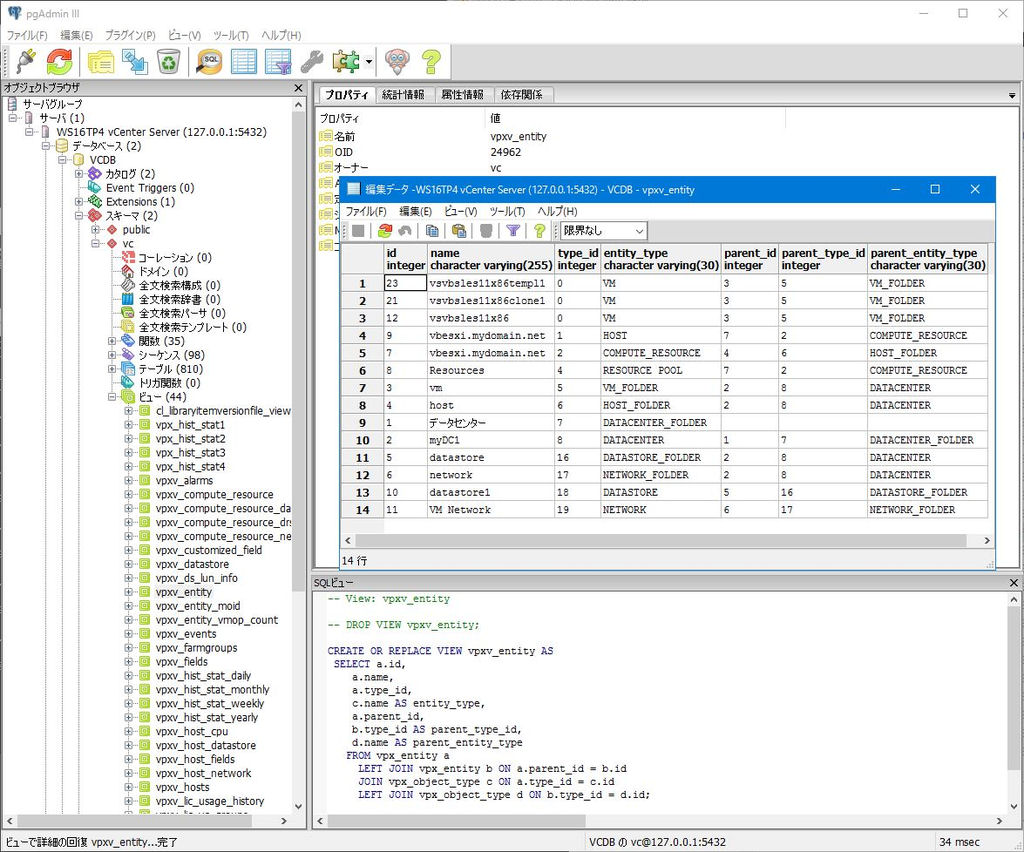Screen dimensions: 1024x852
Task: Expand the public schema node
Action: click(x=95, y=230)
